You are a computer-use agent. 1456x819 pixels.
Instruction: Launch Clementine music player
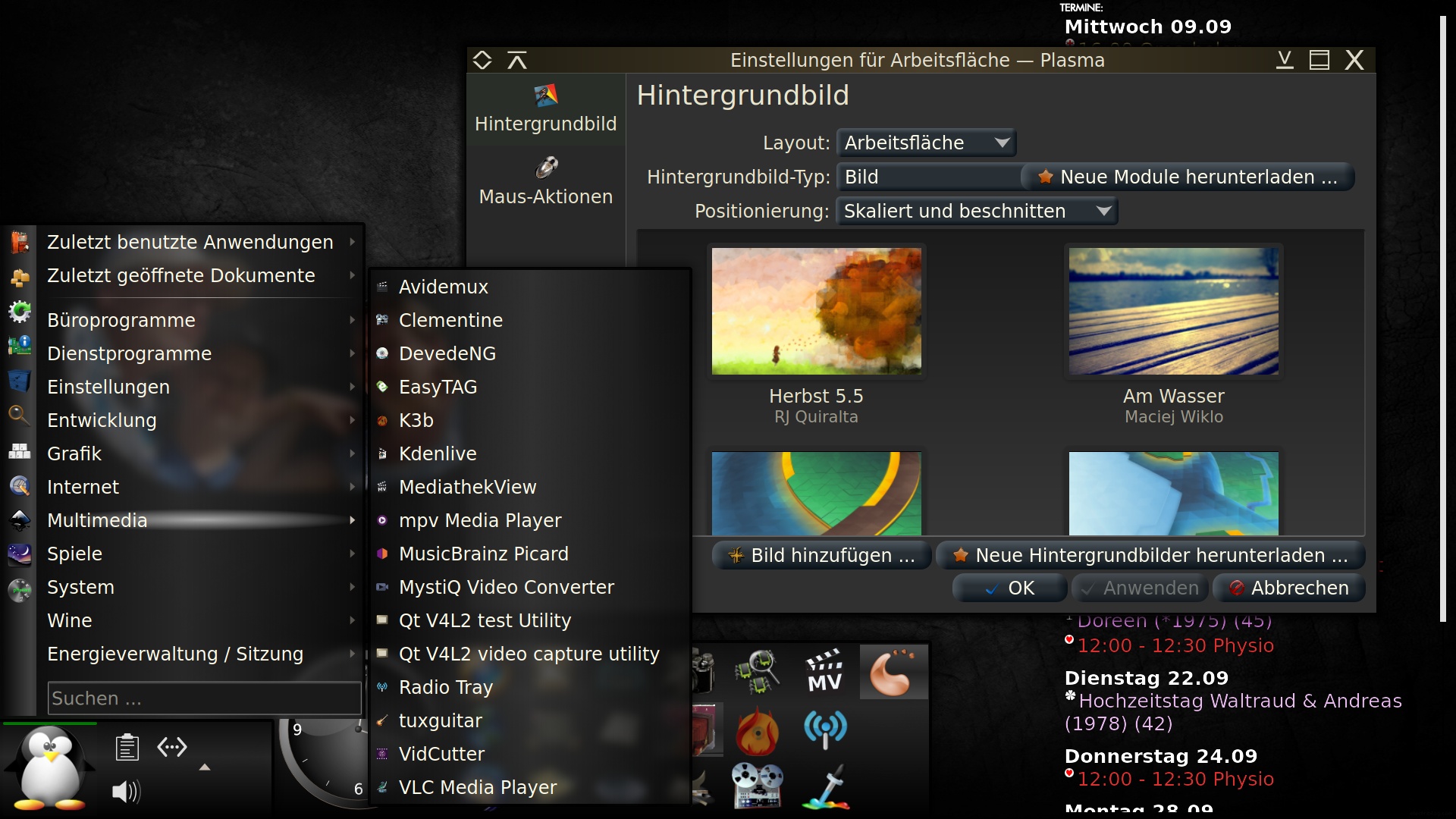530,320
